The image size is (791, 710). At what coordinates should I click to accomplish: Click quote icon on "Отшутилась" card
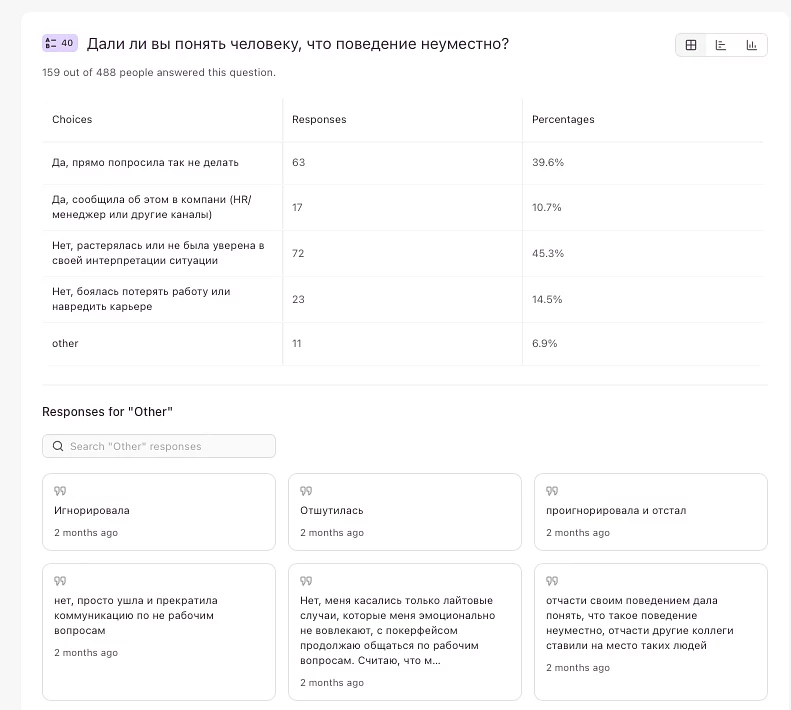tap(306, 491)
